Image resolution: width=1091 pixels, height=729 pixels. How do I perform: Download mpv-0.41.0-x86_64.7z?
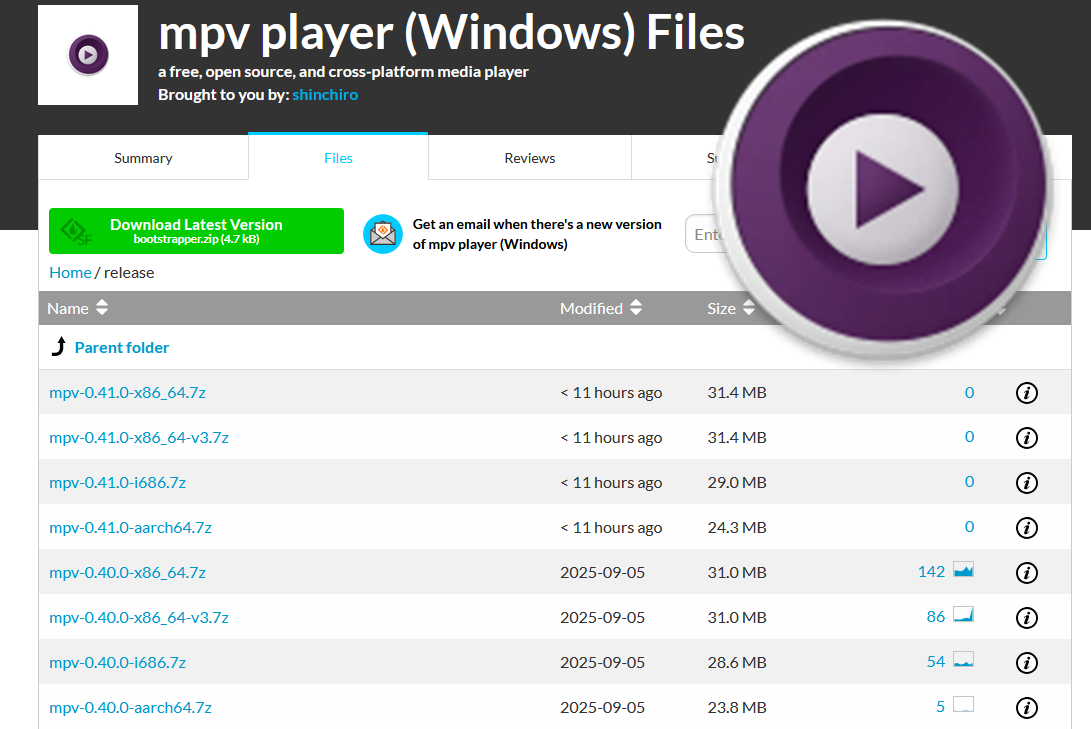pyautogui.click(x=127, y=392)
